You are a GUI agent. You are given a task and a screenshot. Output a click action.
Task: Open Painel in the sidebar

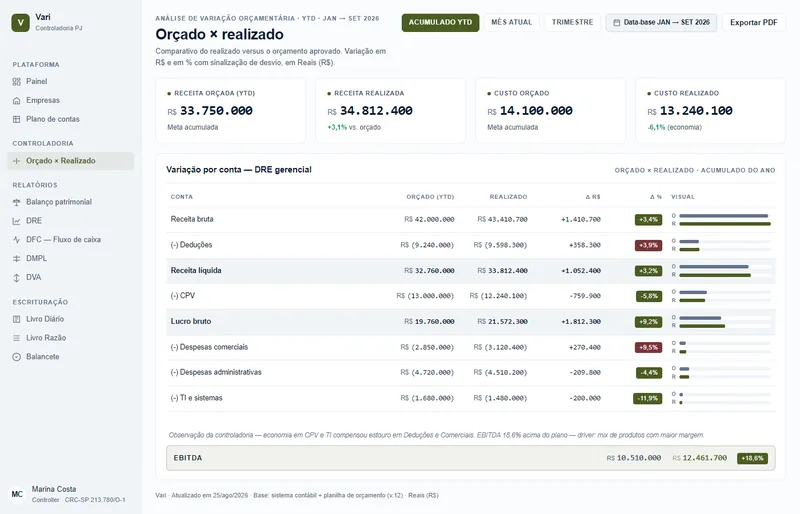(70, 82)
